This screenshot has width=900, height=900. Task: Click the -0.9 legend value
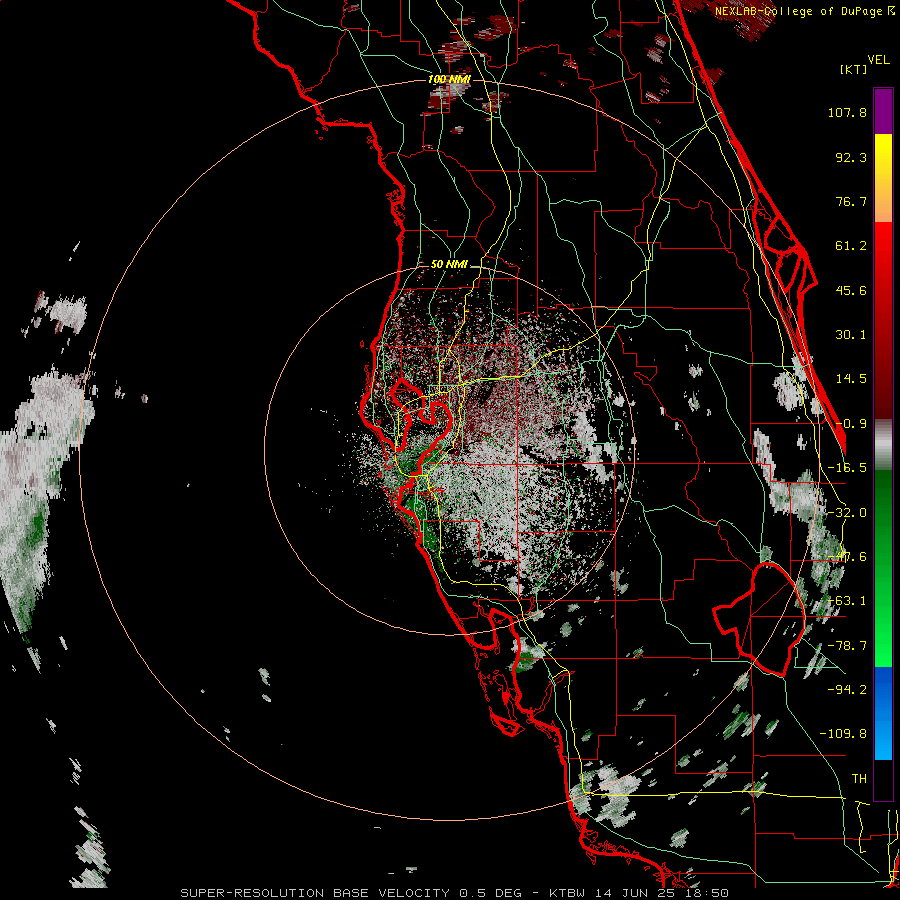(851, 424)
